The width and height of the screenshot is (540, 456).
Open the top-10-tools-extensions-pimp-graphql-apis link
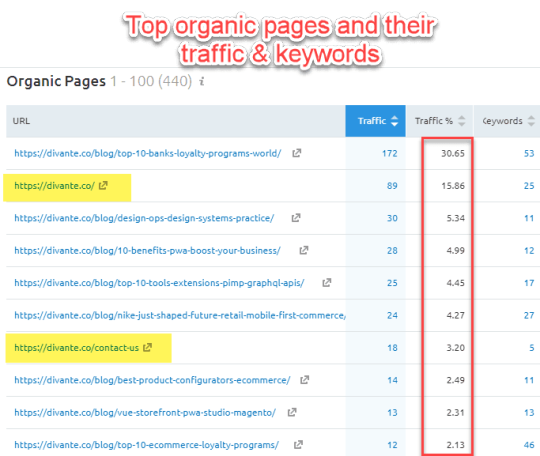(159, 283)
